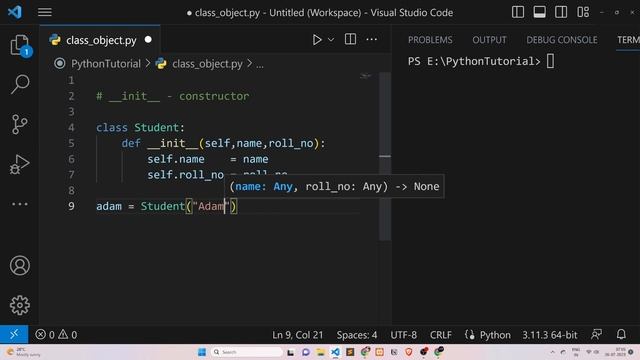Click adam variable on line 9
The width and height of the screenshot is (640, 360).
[x=109, y=206]
